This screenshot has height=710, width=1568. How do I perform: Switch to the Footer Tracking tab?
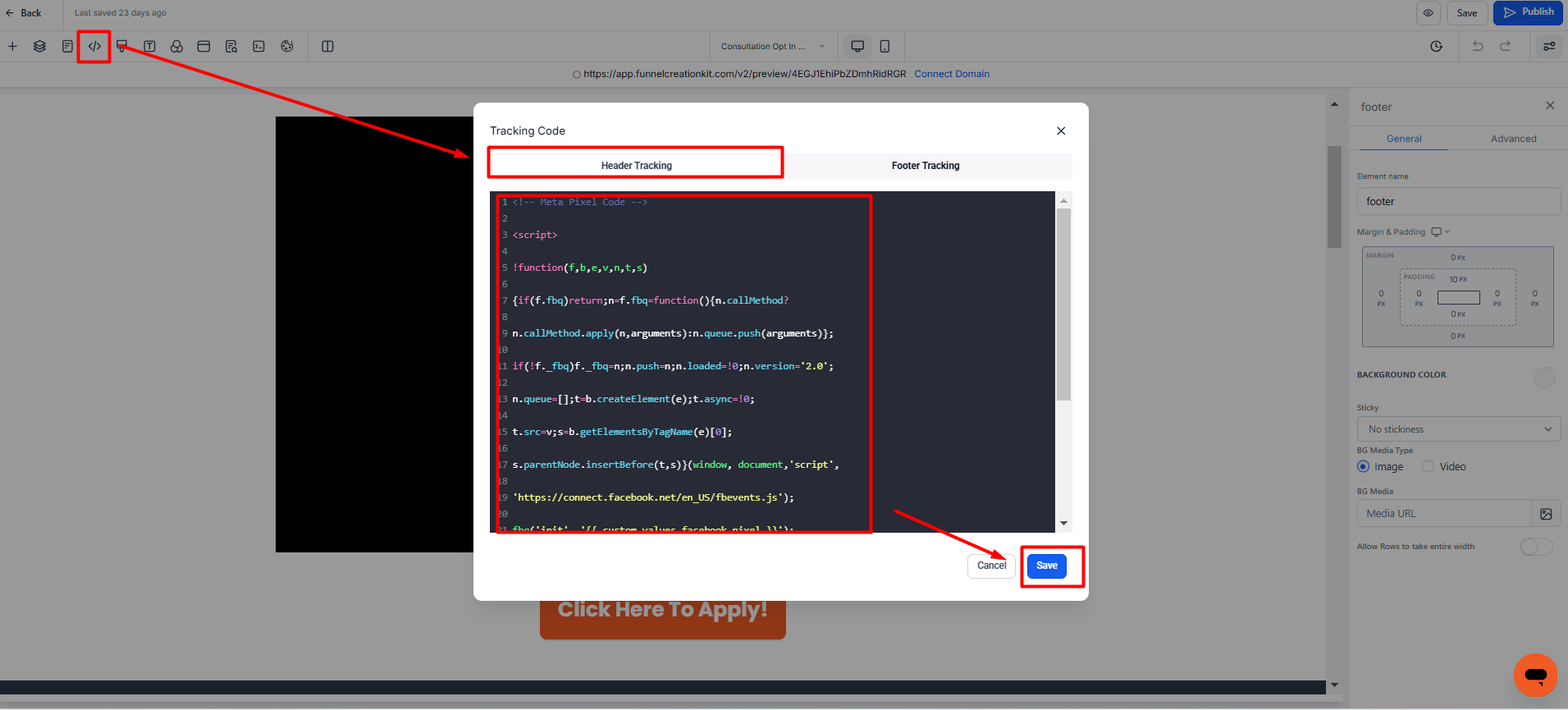coord(926,166)
